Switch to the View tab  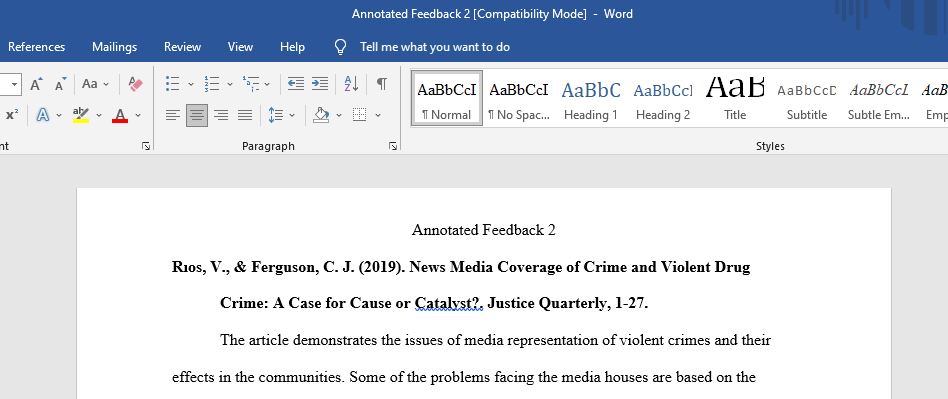[x=240, y=47]
